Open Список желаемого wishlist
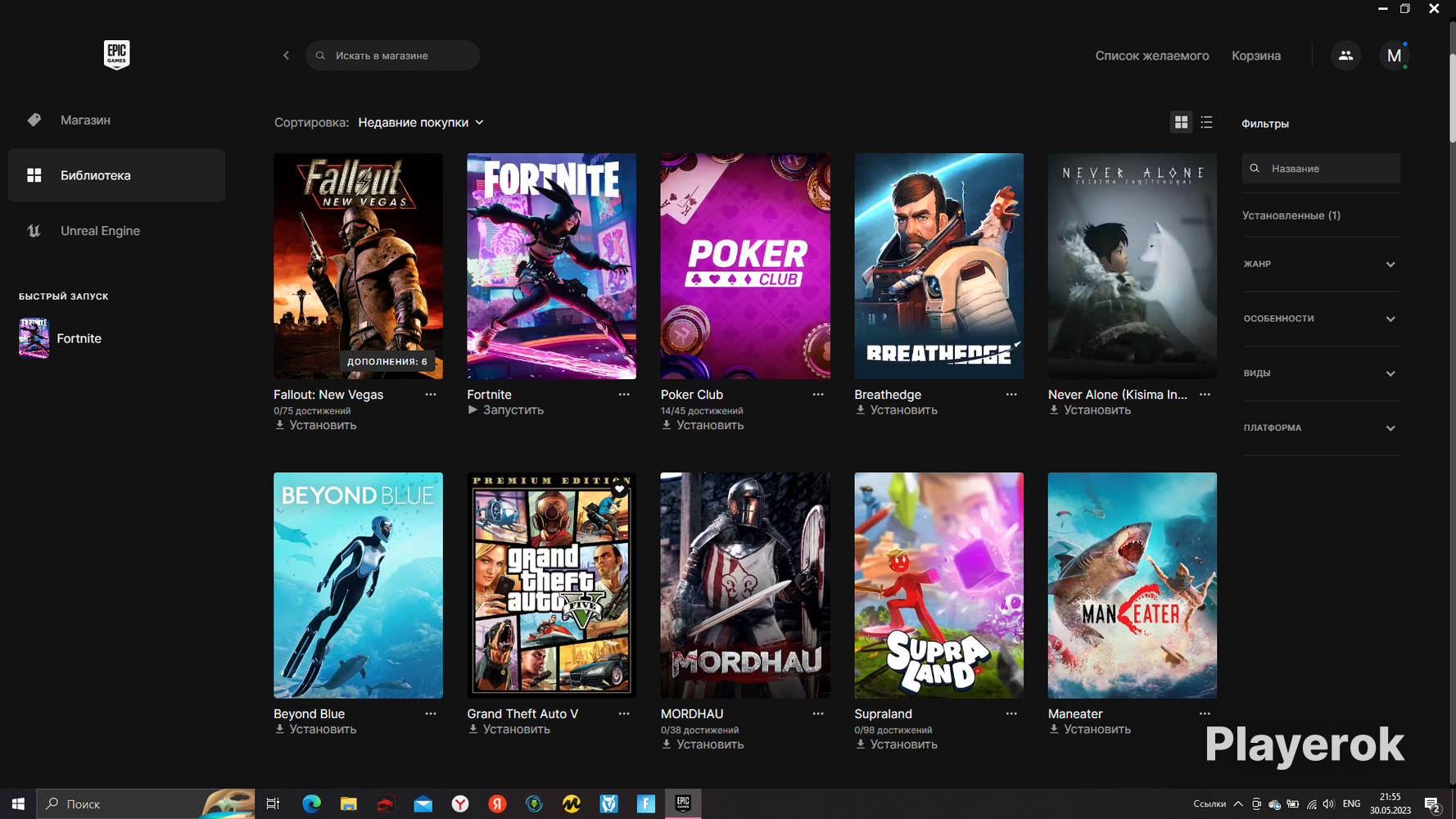The width and height of the screenshot is (1456, 819). [x=1152, y=56]
